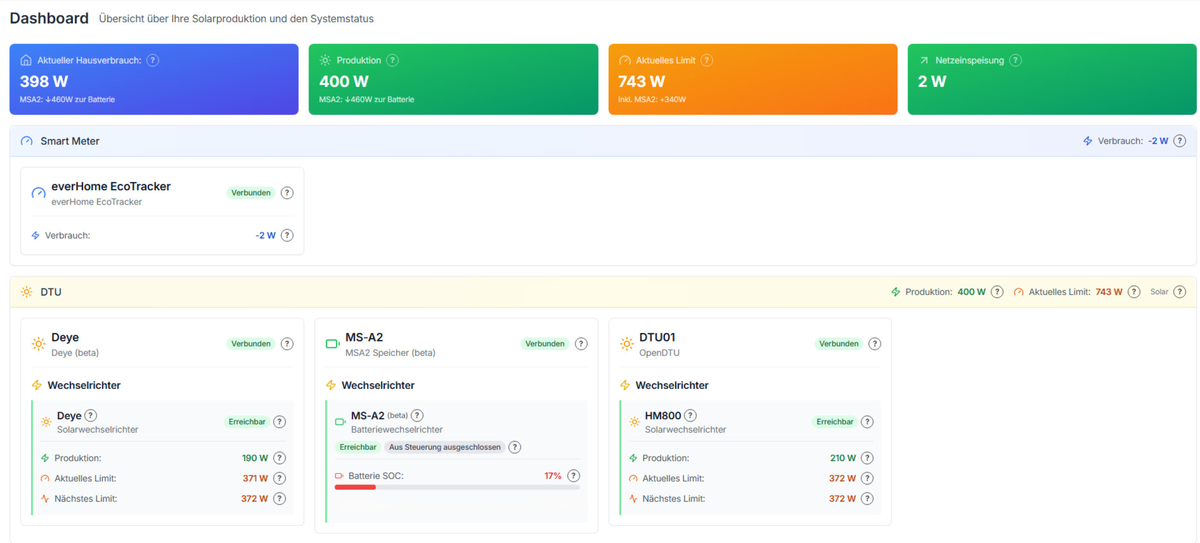1200x543 pixels.
Task: Click Verbunden badge on Deye card
Action: coord(251,344)
